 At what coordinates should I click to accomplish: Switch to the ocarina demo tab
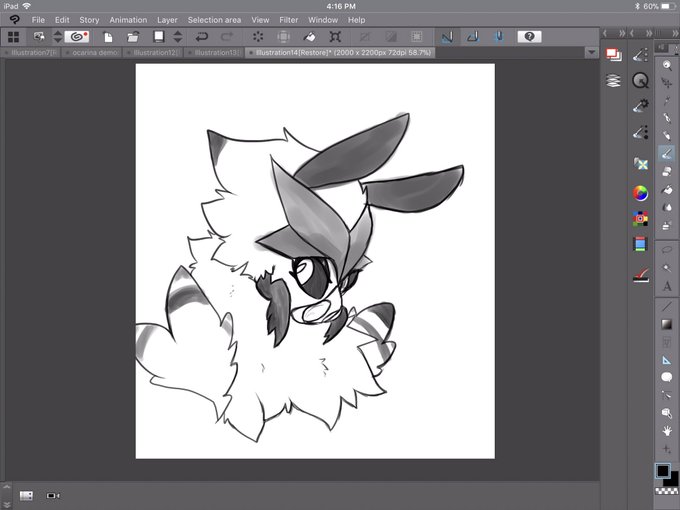[92, 52]
